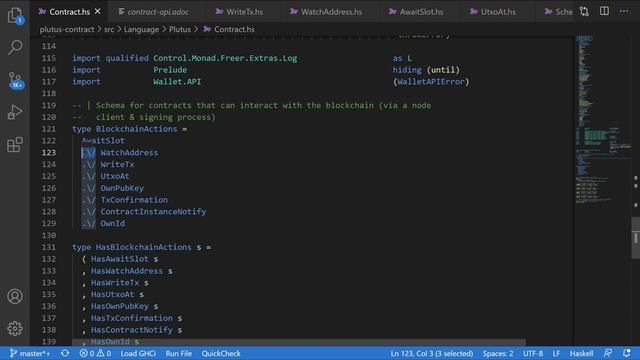The height and width of the screenshot is (360, 640).
Task: Click OwnPubKey on line 126
Action: click(122, 188)
